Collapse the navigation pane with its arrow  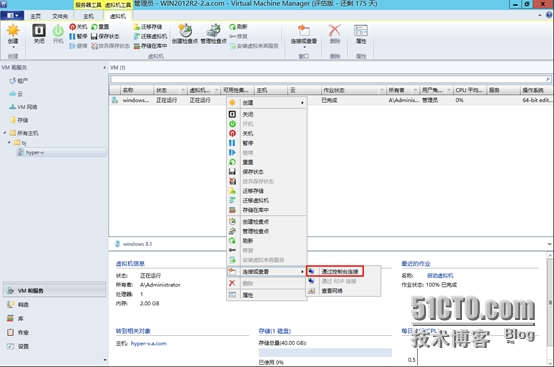[104, 67]
